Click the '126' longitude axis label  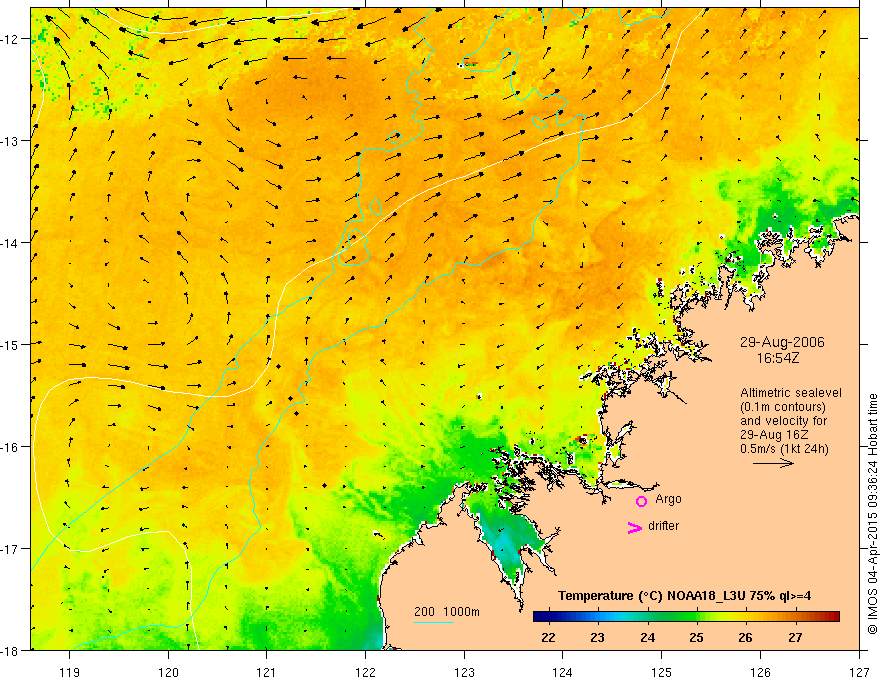[760, 673]
